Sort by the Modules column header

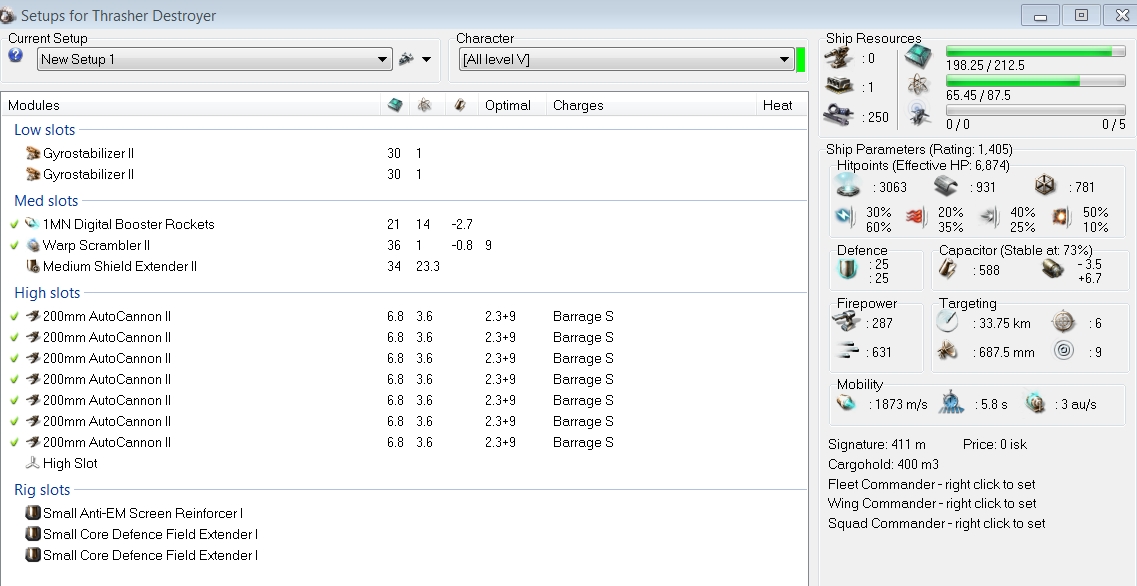[x=33, y=105]
